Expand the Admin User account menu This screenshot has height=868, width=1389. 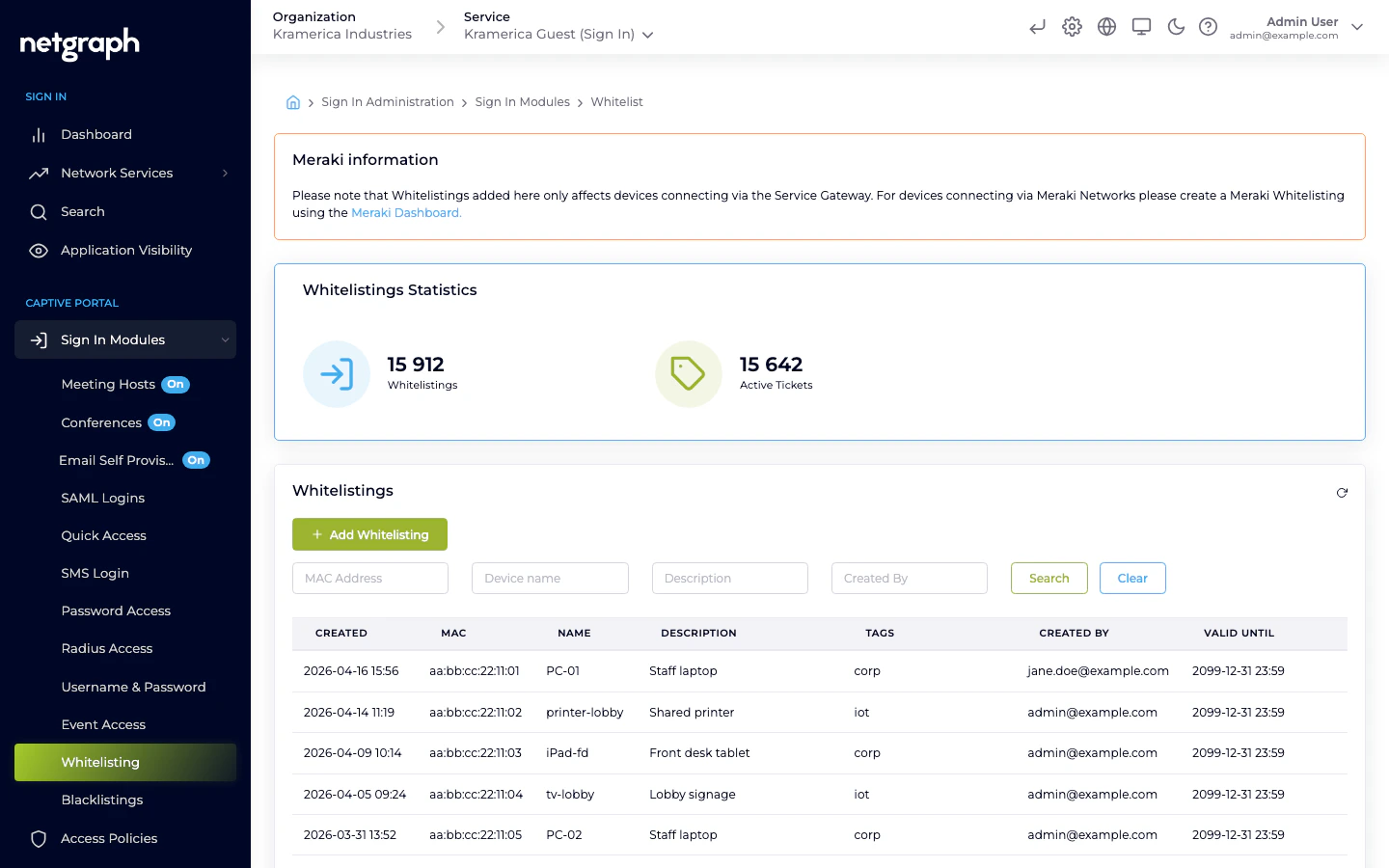click(x=1357, y=27)
